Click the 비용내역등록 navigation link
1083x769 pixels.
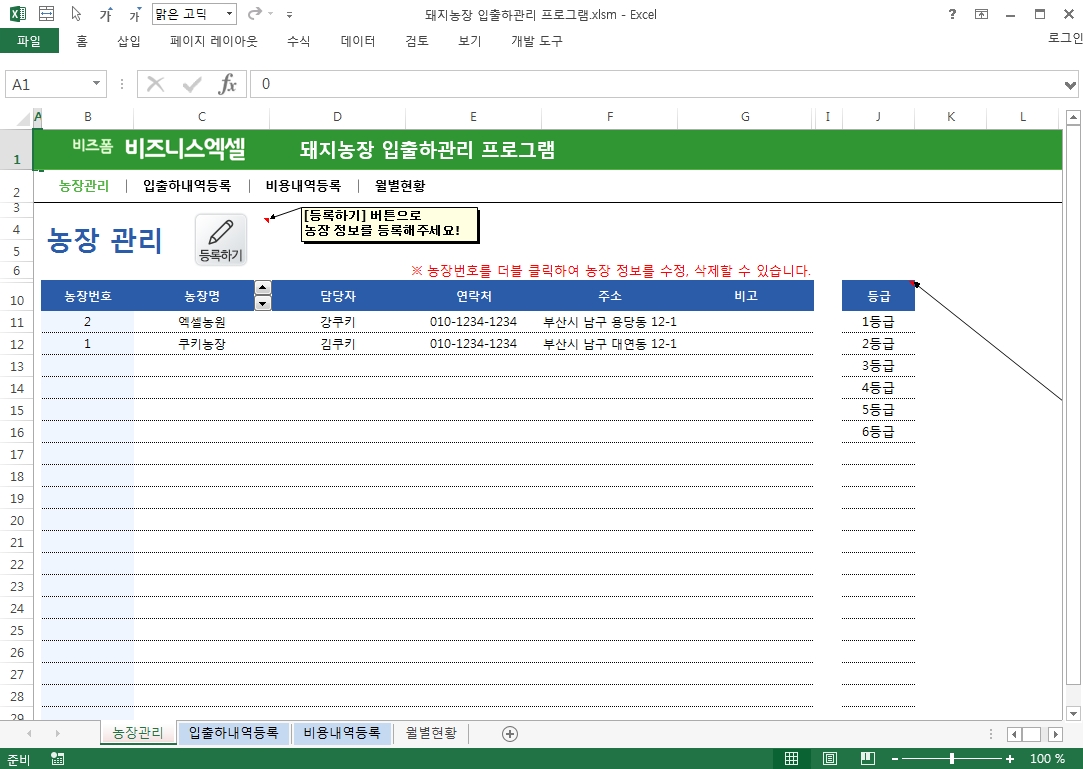(x=303, y=186)
